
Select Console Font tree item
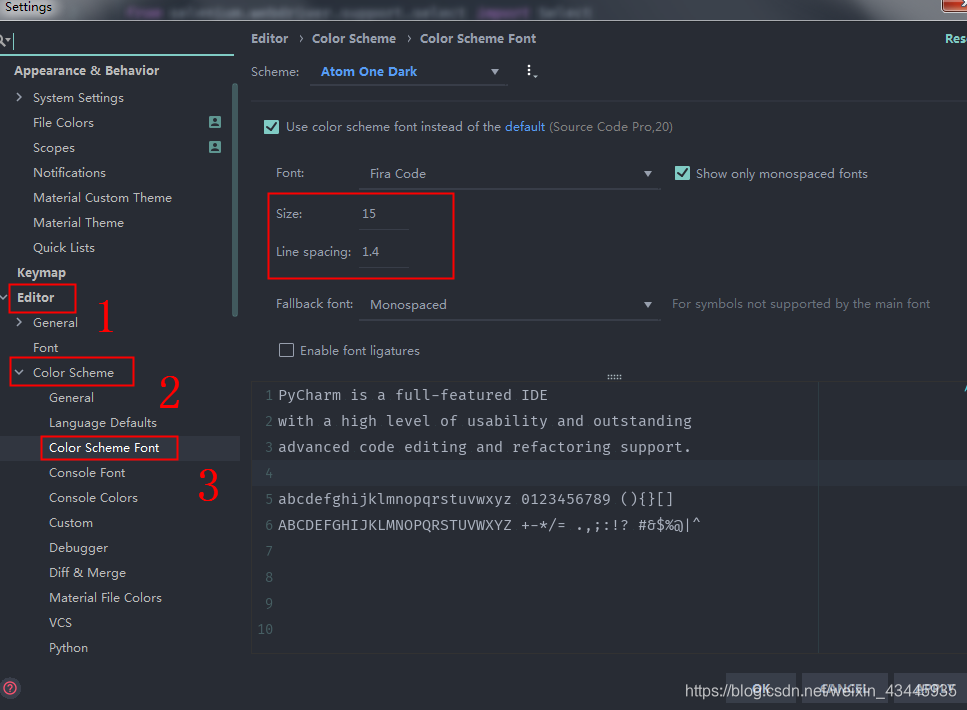pyautogui.click(x=87, y=473)
